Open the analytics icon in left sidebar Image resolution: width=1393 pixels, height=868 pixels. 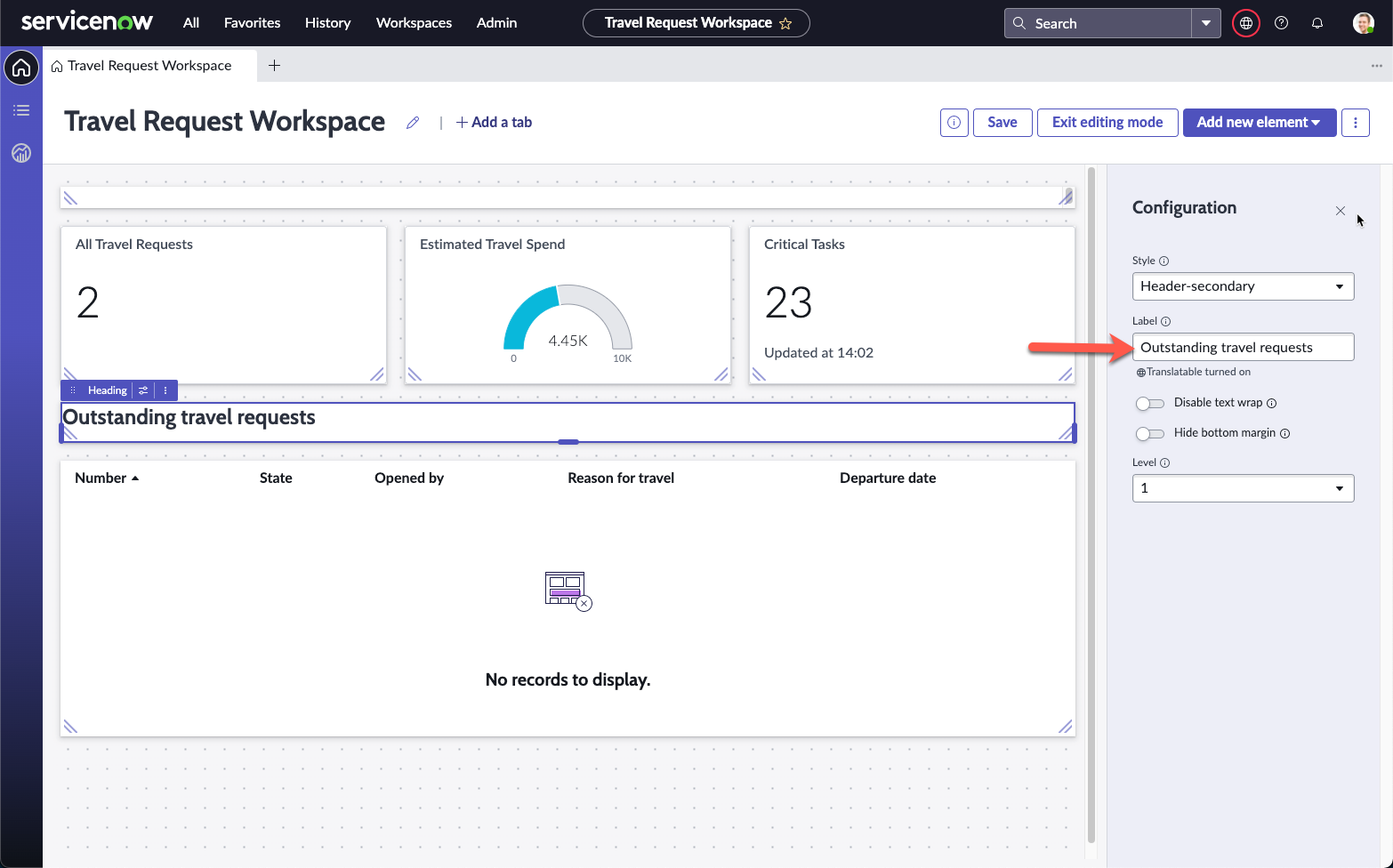click(21, 153)
